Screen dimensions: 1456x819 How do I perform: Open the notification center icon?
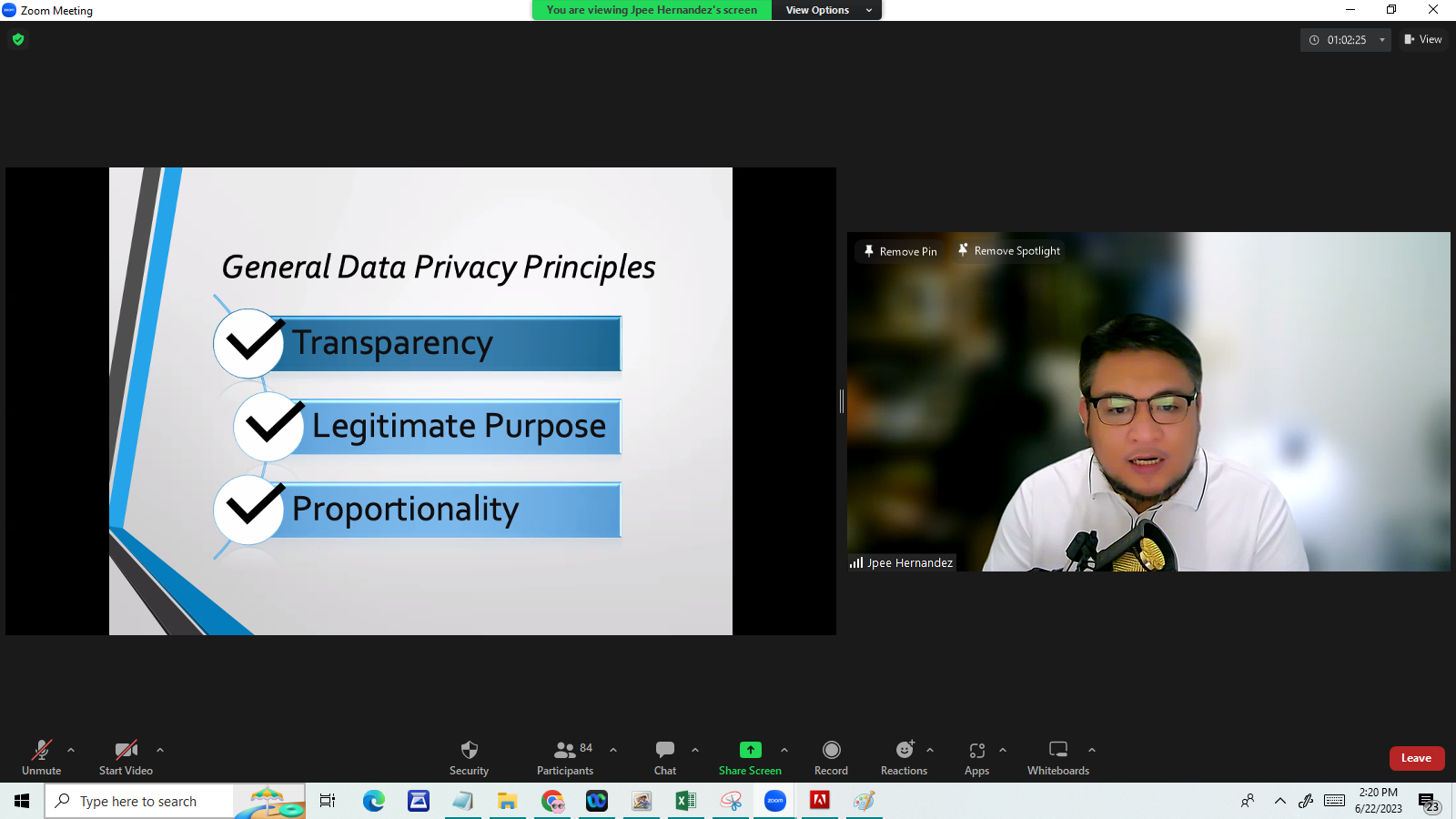[1429, 802]
